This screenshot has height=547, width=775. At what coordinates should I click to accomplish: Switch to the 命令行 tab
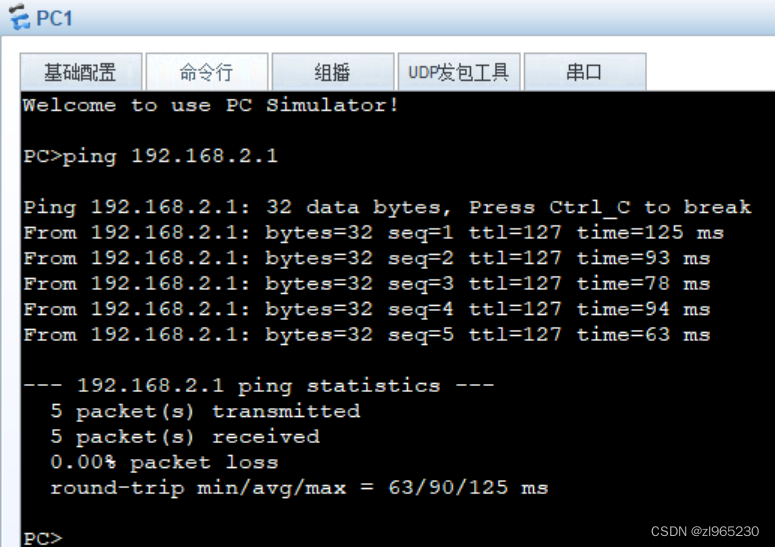207,72
